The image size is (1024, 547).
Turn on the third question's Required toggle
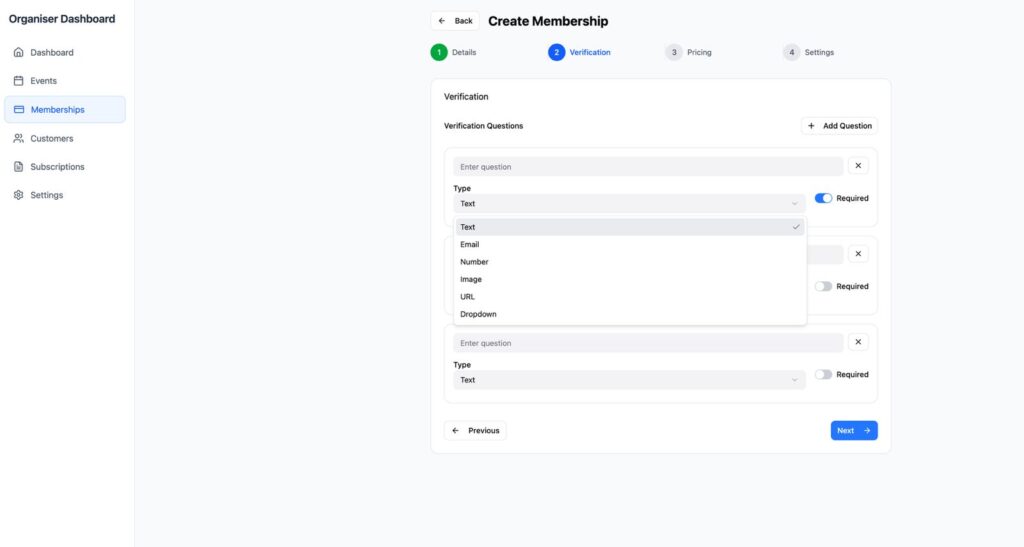pyautogui.click(x=823, y=374)
